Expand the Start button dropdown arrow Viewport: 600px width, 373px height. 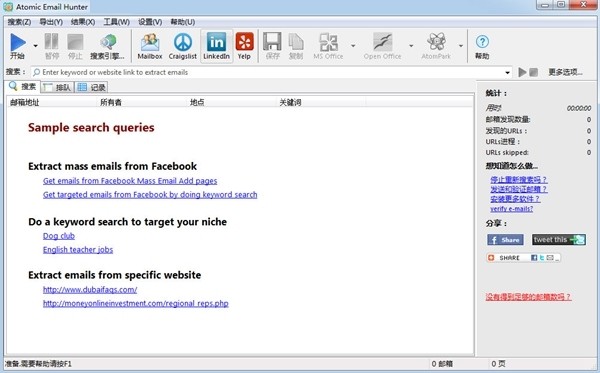(x=35, y=46)
